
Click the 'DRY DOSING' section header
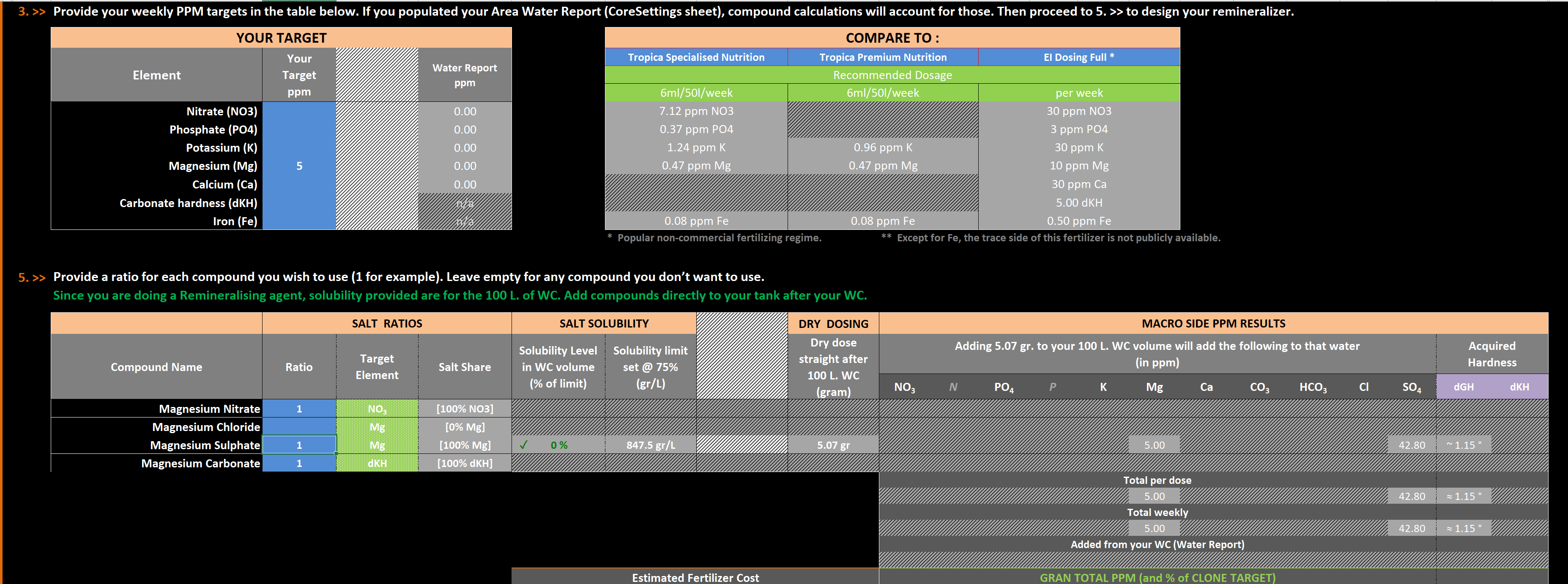833,324
